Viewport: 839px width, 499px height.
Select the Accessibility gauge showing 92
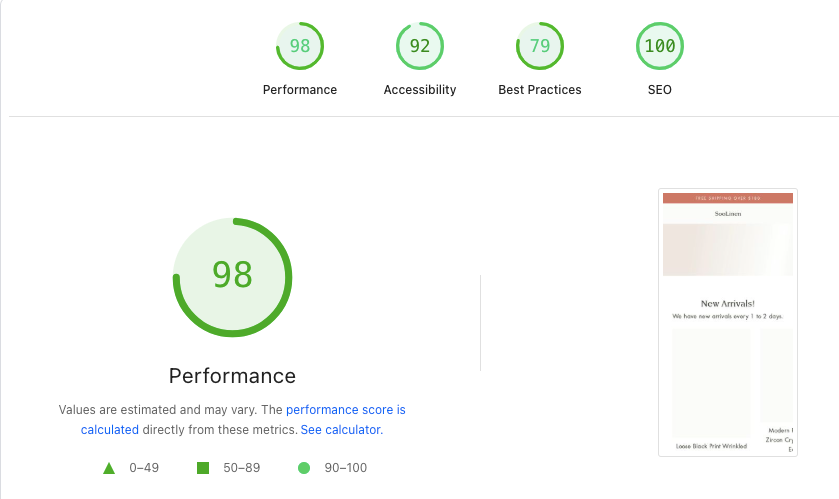point(420,46)
